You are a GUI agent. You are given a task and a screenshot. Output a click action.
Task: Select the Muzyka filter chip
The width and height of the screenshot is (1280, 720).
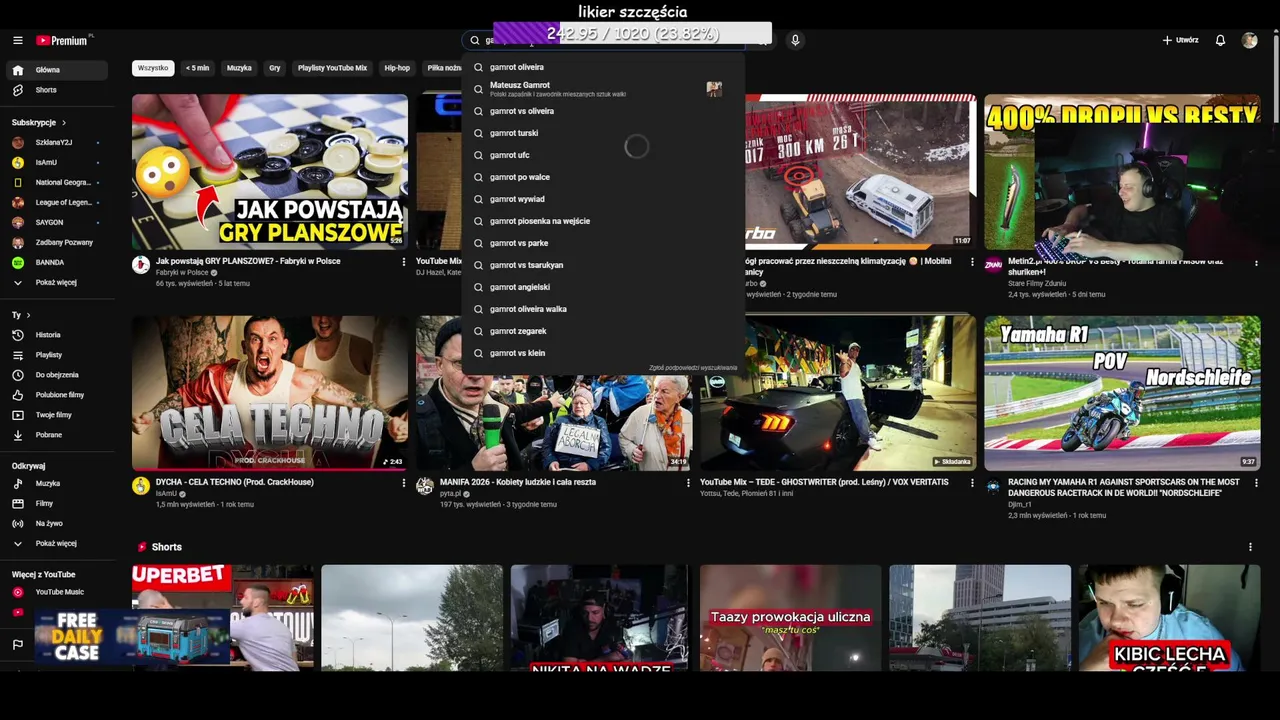click(239, 68)
